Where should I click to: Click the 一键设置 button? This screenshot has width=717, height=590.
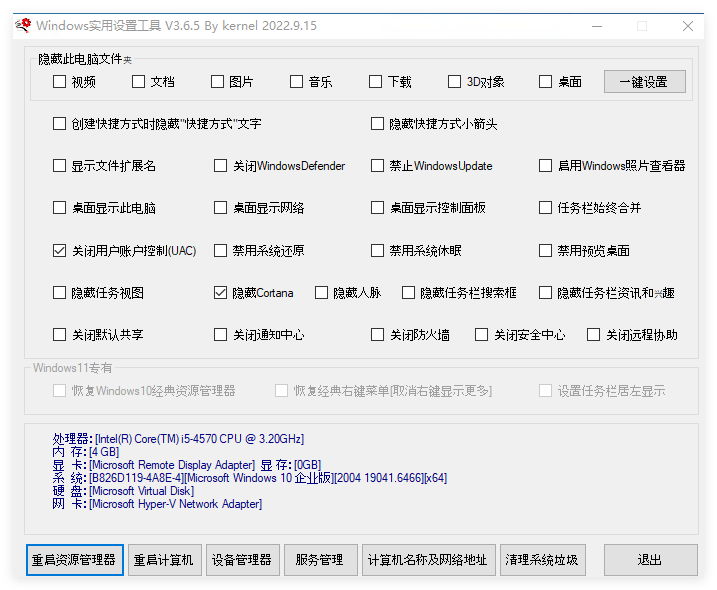coord(645,82)
